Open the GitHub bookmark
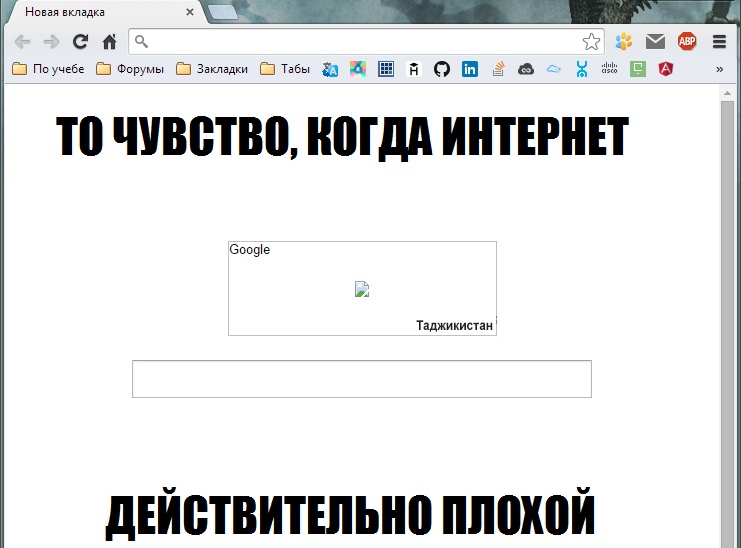 pos(441,69)
